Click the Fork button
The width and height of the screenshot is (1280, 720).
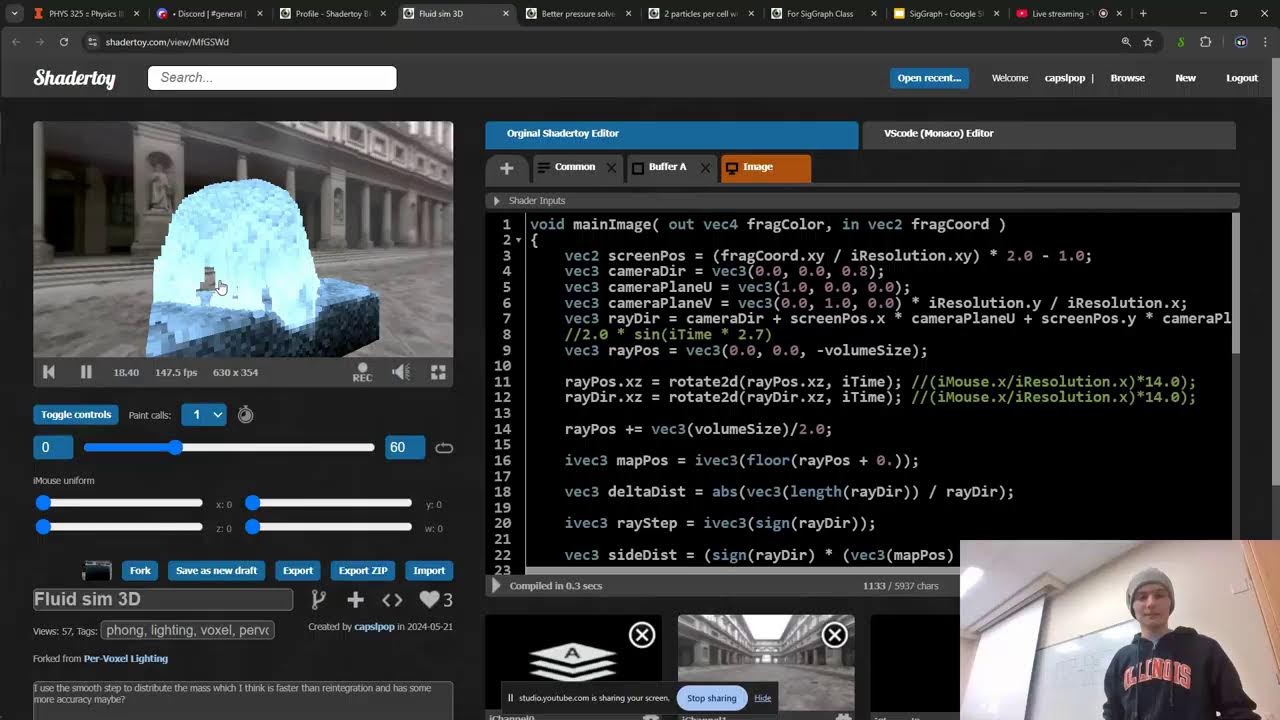click(x=140, y=571)
